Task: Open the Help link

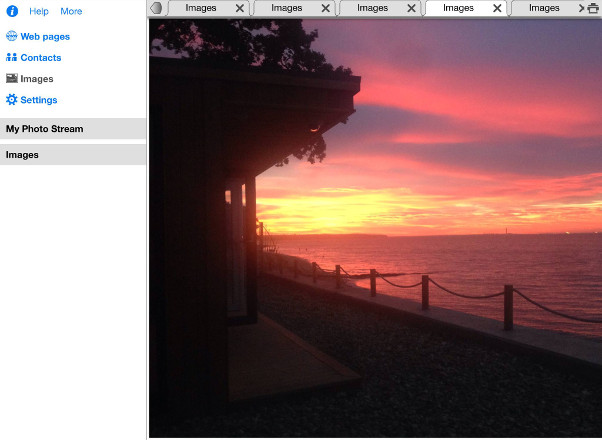Action: coord(39,11)
